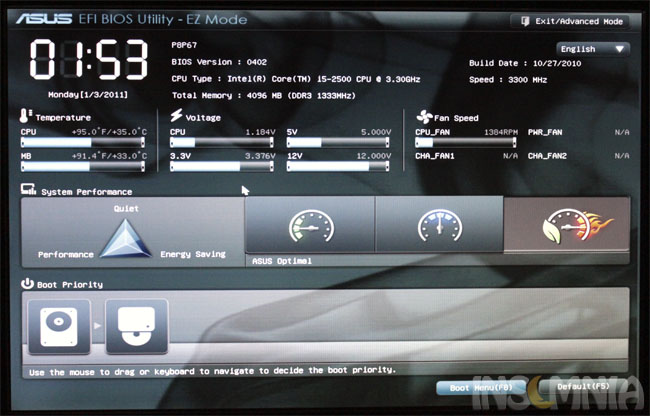
Task: Click the CPU '+95.0°F/+35.0°C' reading
Action: tap(109, 132)
